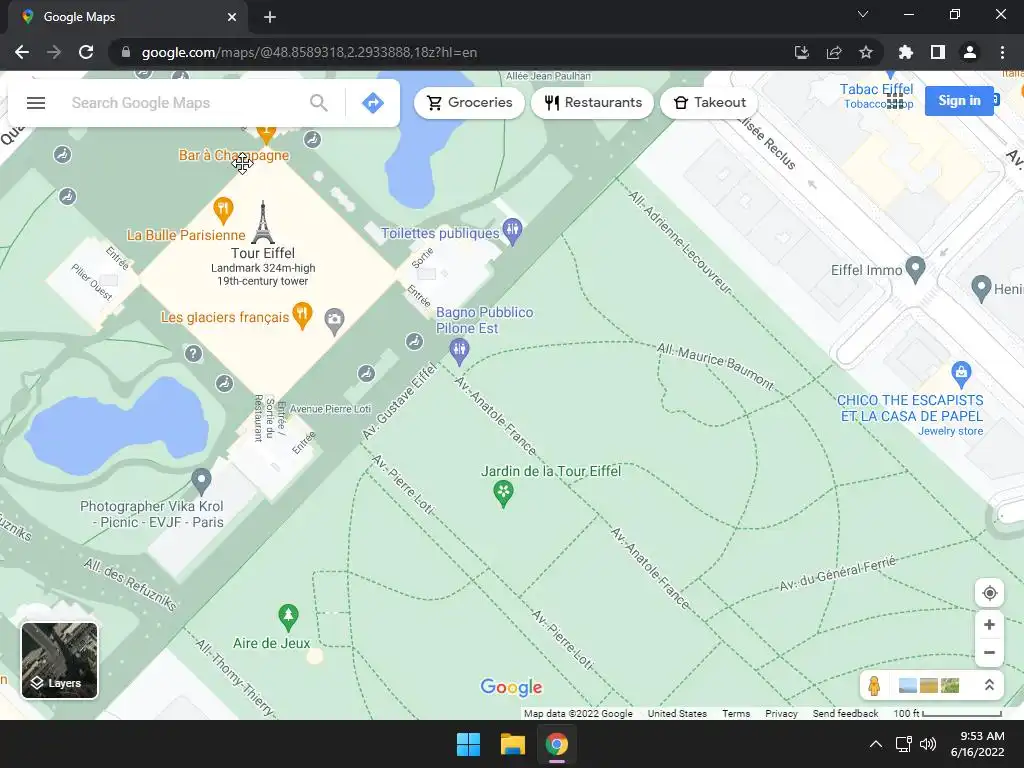Toggle the browser side panel

tap(938, 52)
